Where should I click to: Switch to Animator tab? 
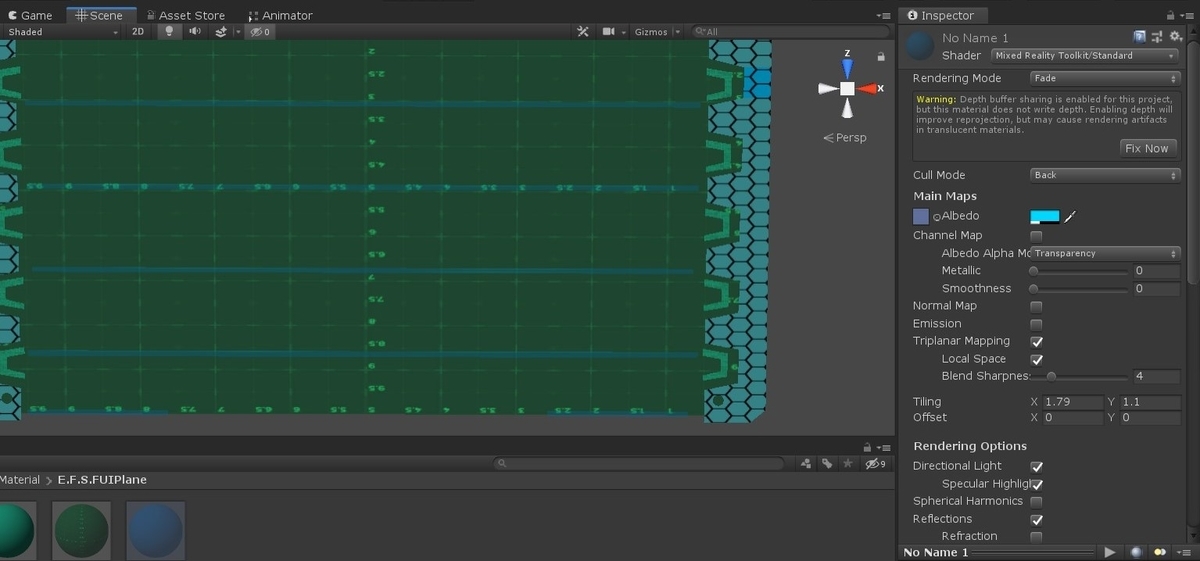pos(280,15)
